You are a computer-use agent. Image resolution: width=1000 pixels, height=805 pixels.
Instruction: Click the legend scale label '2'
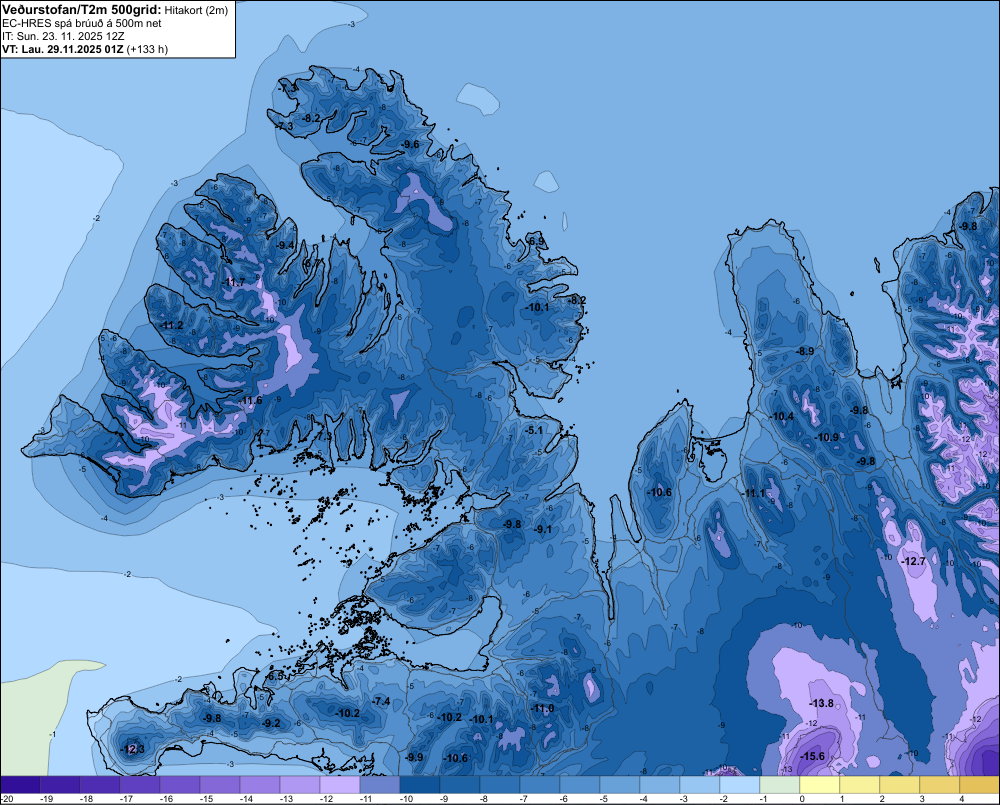(882, 799)
